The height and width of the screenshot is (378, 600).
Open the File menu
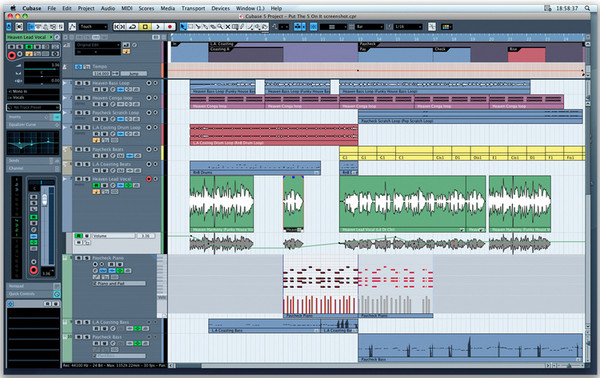[51, 8]
